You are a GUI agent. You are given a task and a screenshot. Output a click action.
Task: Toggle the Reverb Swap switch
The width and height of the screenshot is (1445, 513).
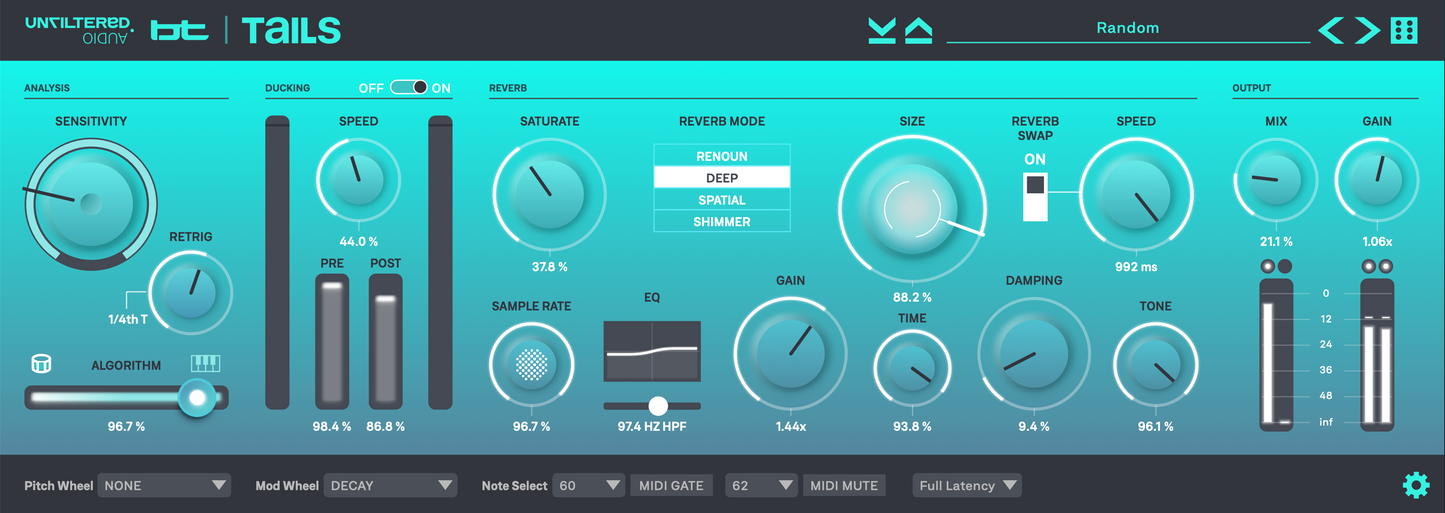coord(1035,196)
